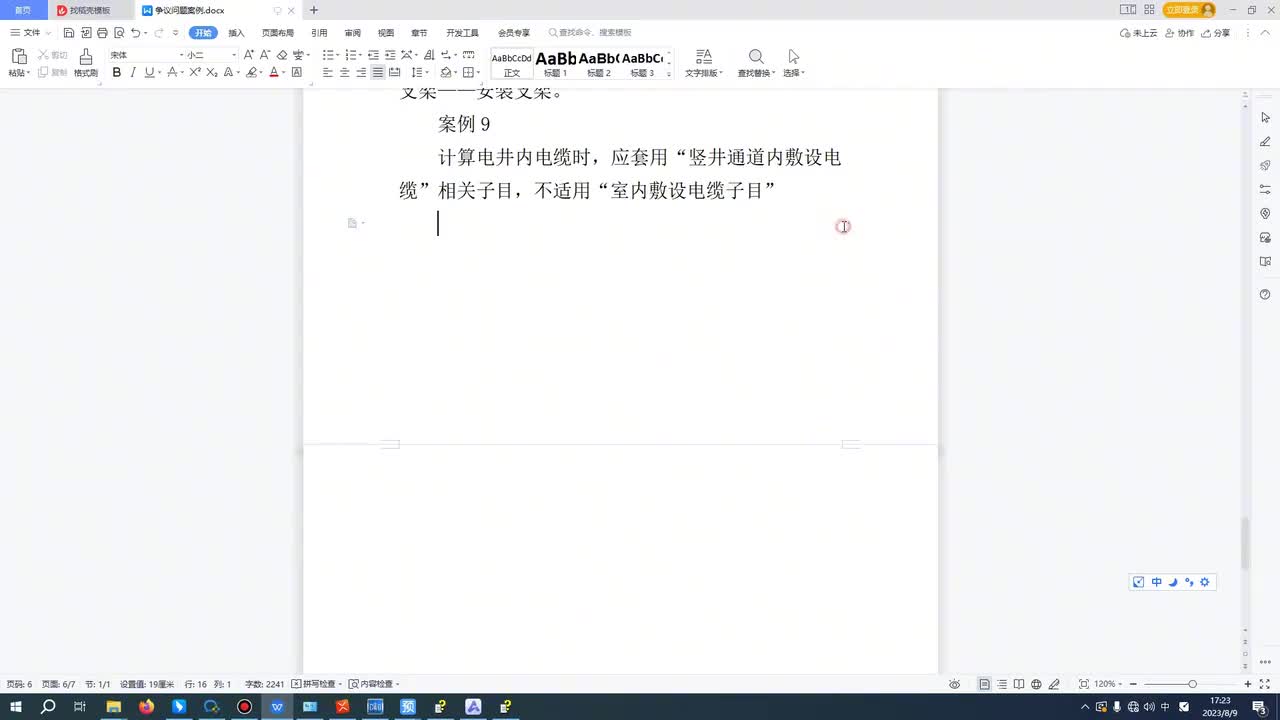Apply Bold formatting
This screenshot has width=1280, height=720.
tap(117, 73)
